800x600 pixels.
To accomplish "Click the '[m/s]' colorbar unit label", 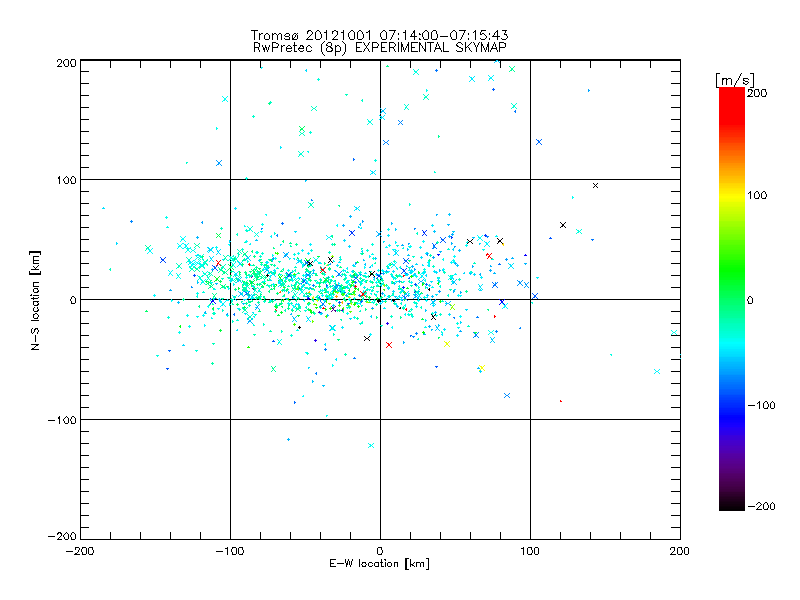I will click(x=735, y=80).
